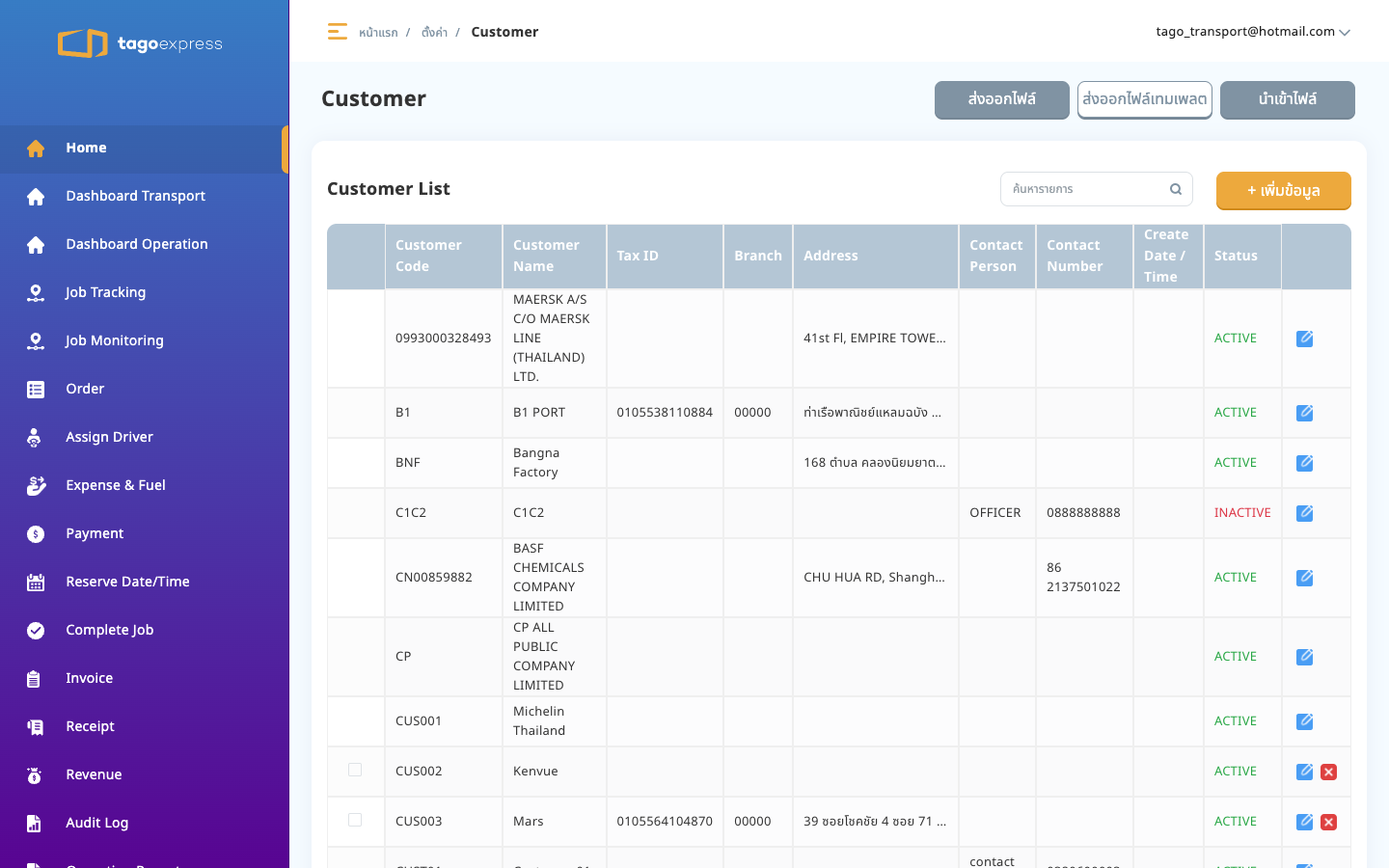Open Receipt in sidebar

145,727
